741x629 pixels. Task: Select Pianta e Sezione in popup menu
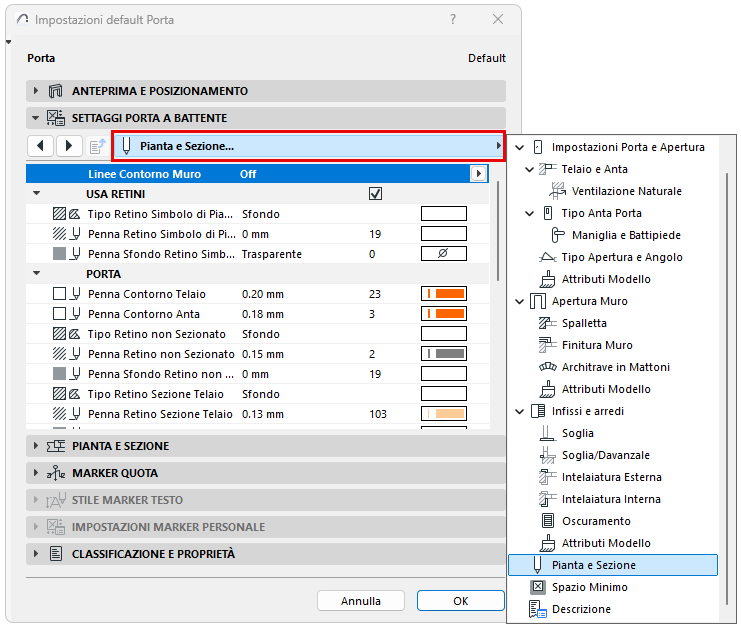613,565
